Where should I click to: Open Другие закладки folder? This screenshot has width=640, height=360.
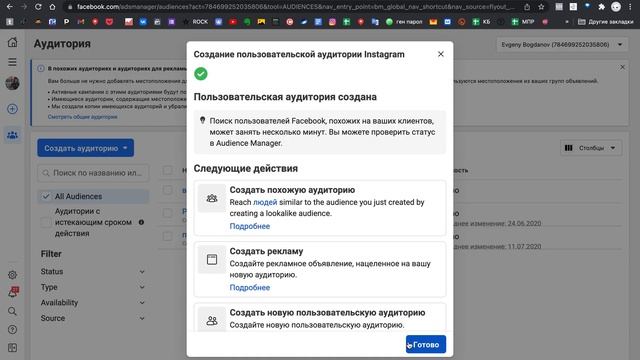click(606, 22)
